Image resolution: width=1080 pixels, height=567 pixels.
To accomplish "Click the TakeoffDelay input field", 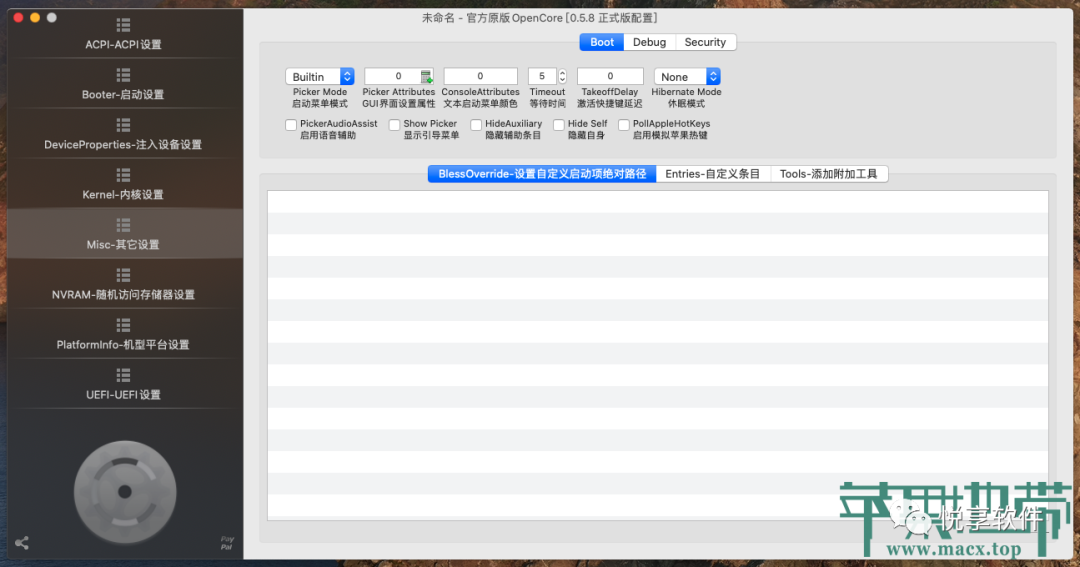I will pos(610,76).
